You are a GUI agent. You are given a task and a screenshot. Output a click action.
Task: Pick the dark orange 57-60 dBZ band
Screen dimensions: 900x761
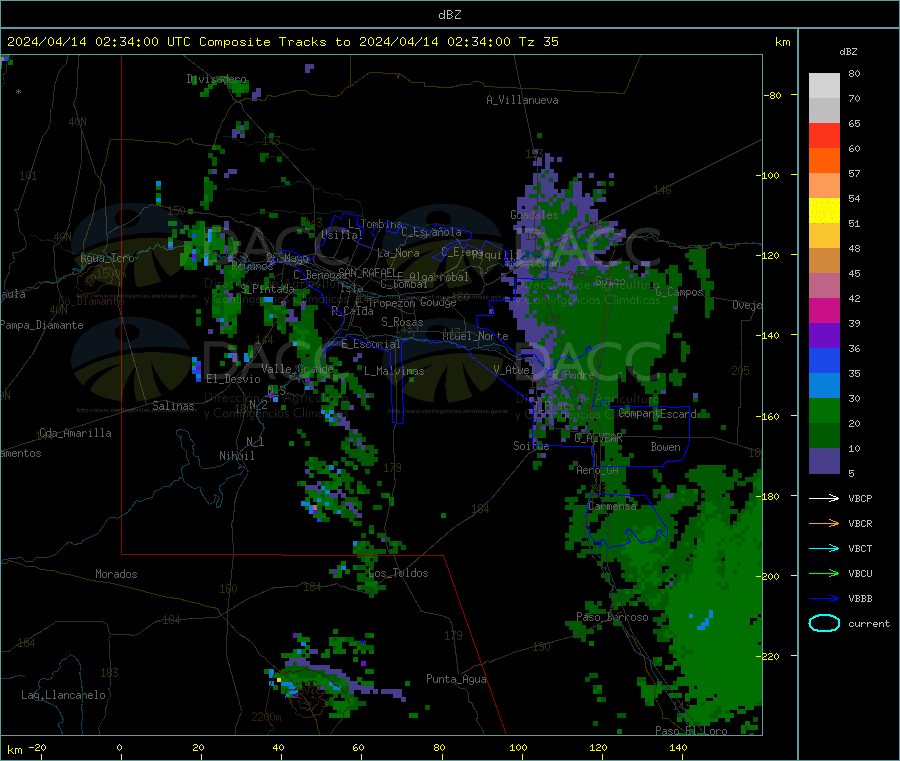(x=824, y=161)
